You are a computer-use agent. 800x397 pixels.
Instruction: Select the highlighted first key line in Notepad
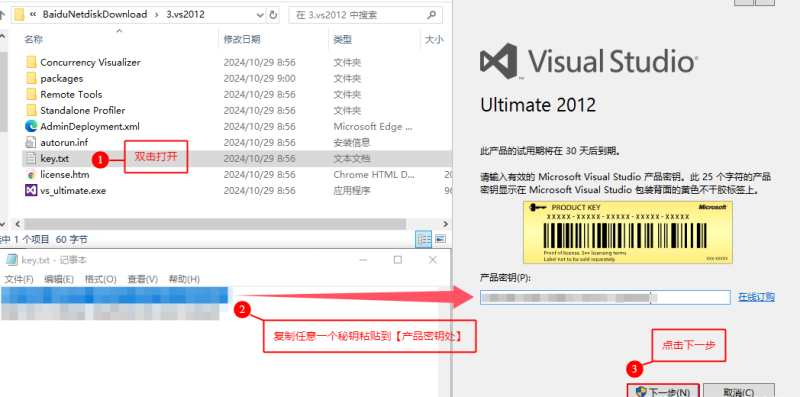click(114, 295)
